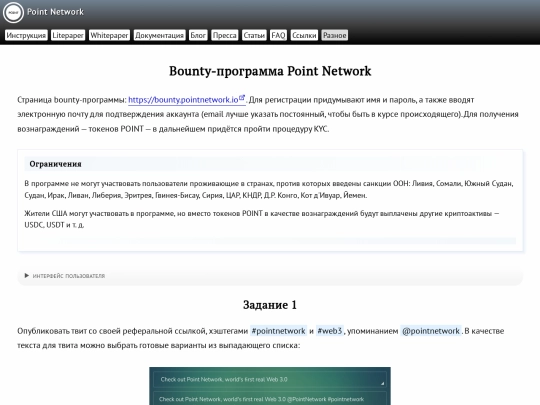Screen dimensions: 540x405
Task: Open the Статьи menu item
Action: pos(254,35)
